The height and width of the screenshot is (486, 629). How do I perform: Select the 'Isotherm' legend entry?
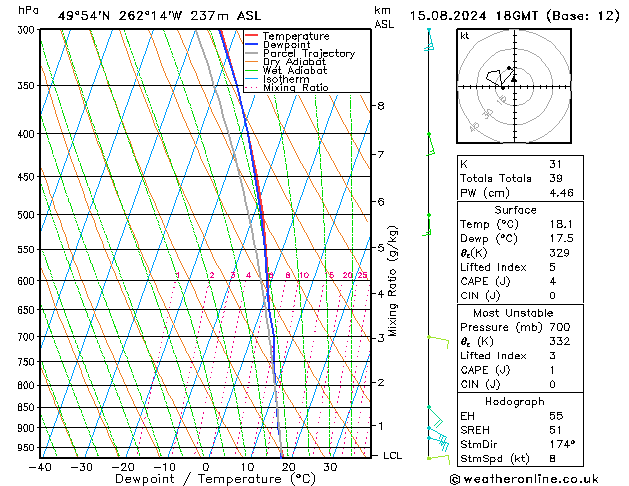coord(286,79)
